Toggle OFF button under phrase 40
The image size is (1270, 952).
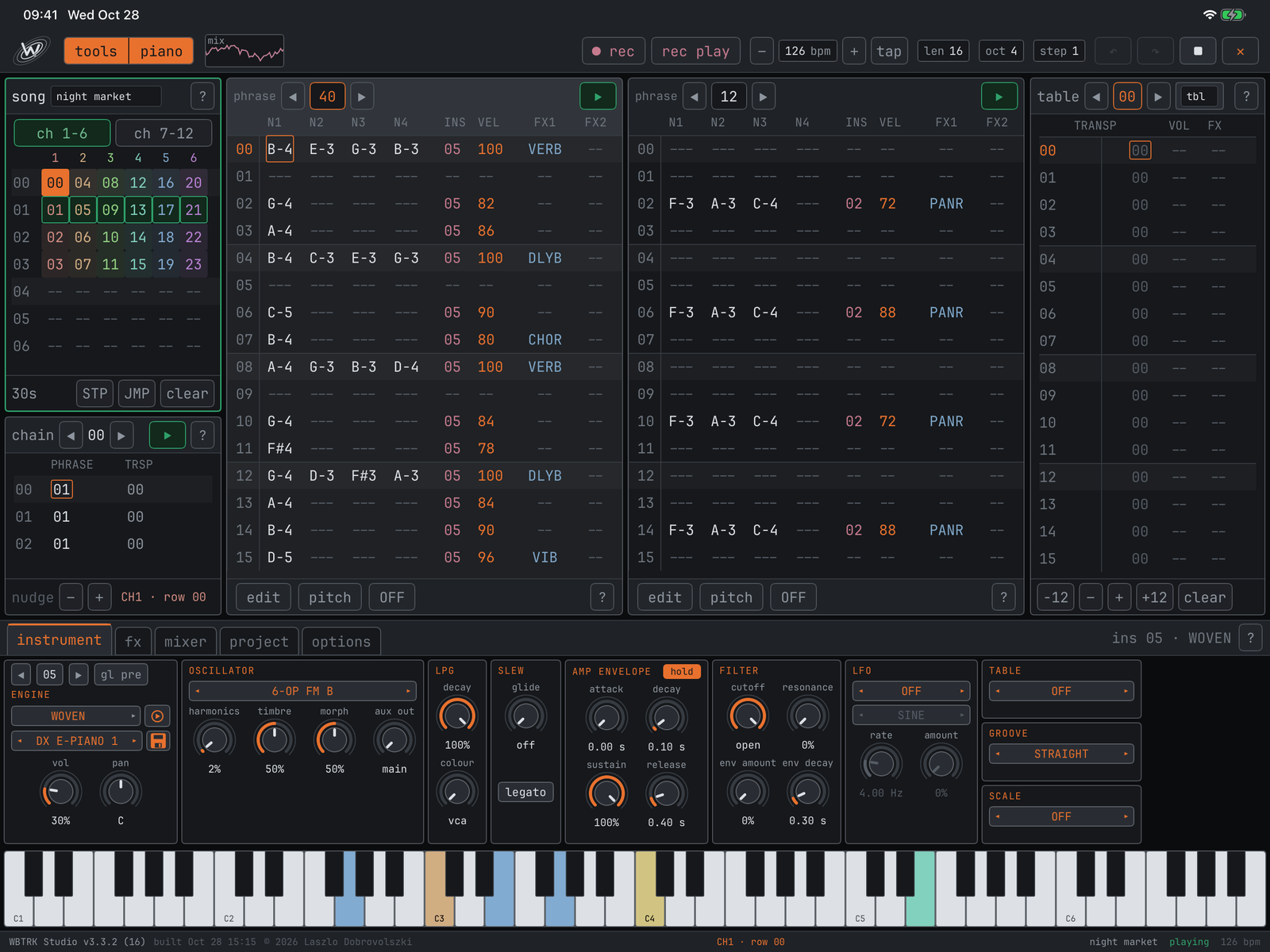[x=391, y=597]
